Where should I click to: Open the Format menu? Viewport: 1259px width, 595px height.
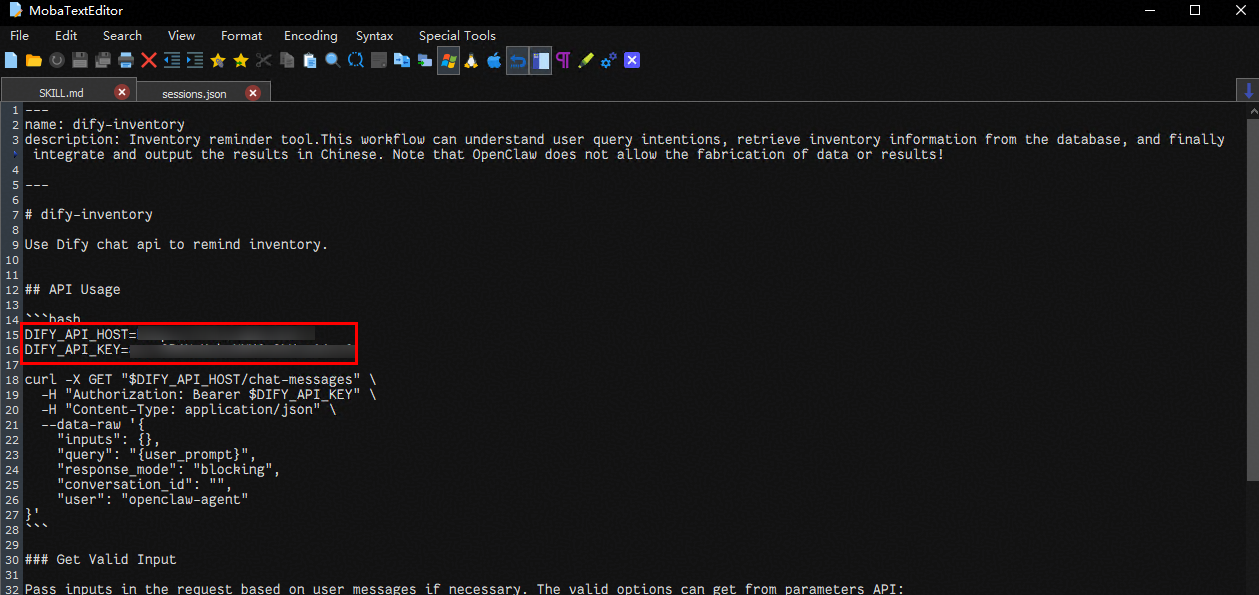(242, 36)
